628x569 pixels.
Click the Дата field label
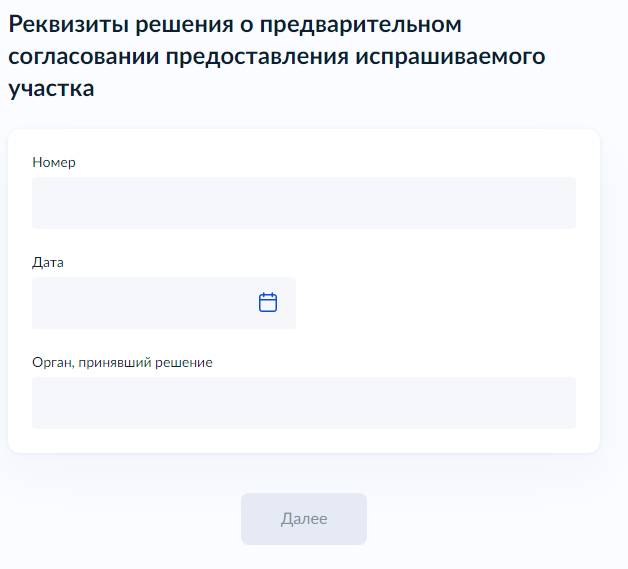pos(48,262)
